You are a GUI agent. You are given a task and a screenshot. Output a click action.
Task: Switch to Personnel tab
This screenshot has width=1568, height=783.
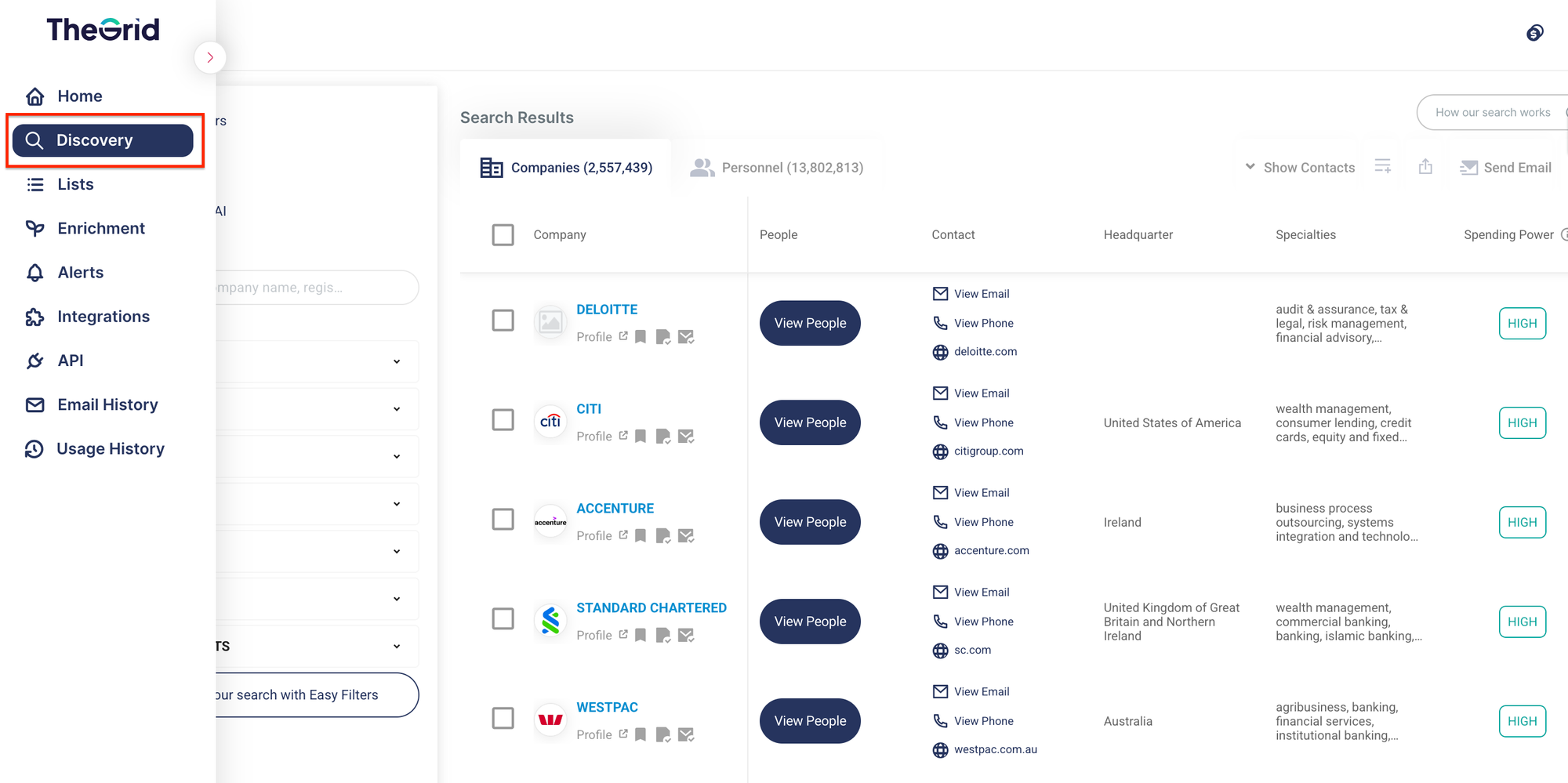pos(776,168)
